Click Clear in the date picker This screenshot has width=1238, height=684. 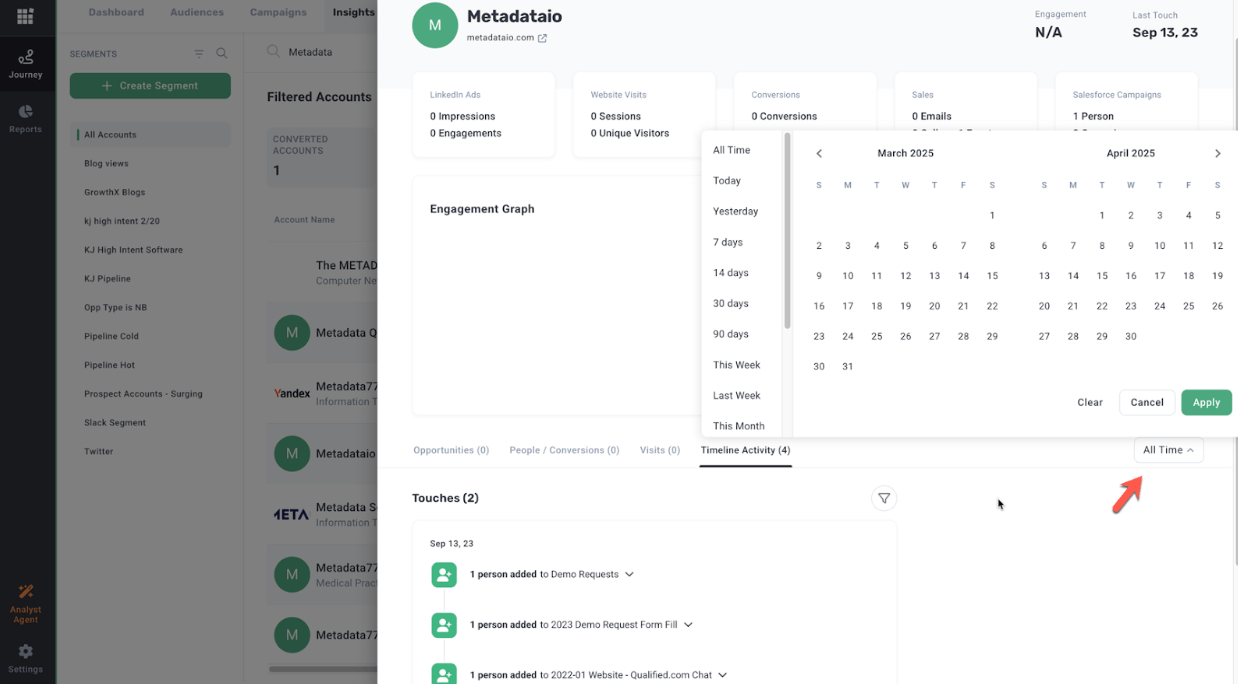point(1090,402)
